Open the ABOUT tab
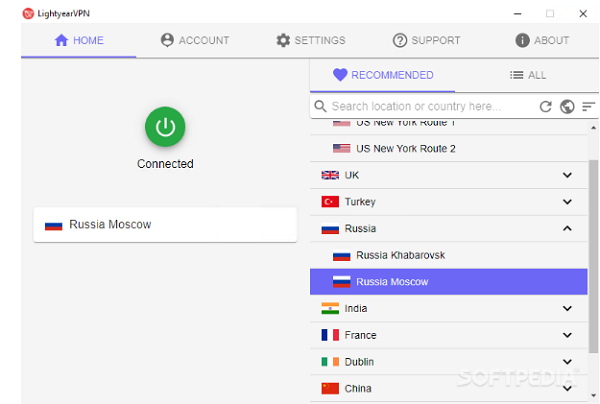This screenshot has width=600, height=404. 542,40
